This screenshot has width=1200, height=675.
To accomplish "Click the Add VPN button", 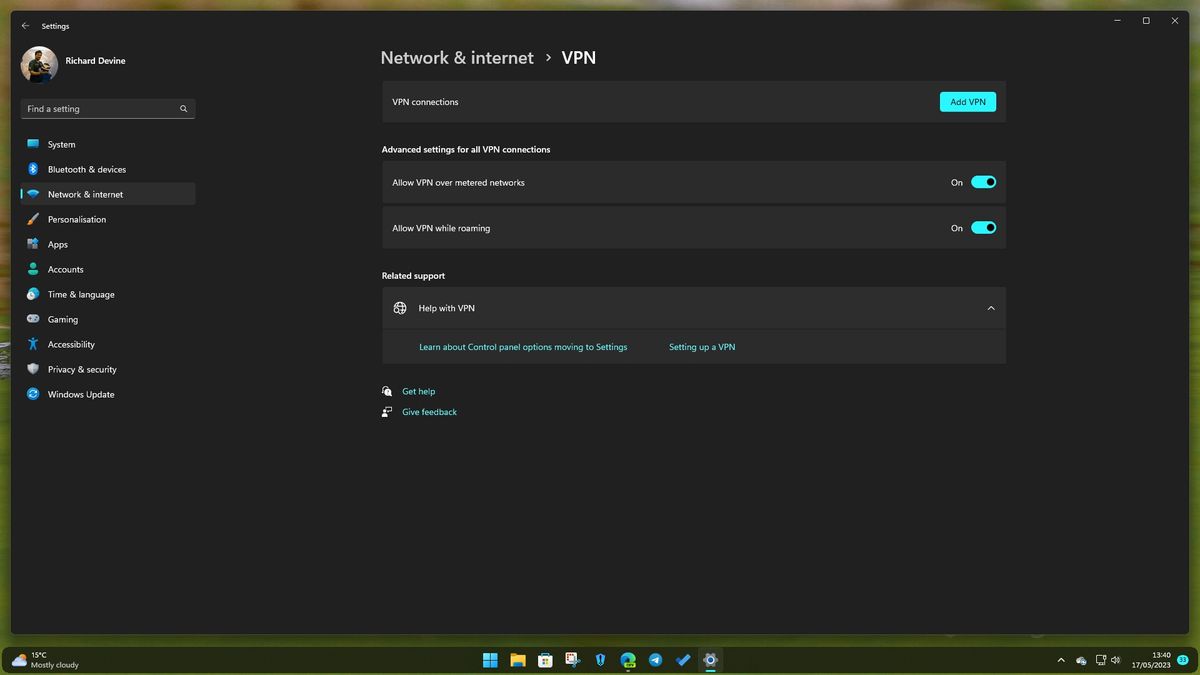I will click(967, 101).
